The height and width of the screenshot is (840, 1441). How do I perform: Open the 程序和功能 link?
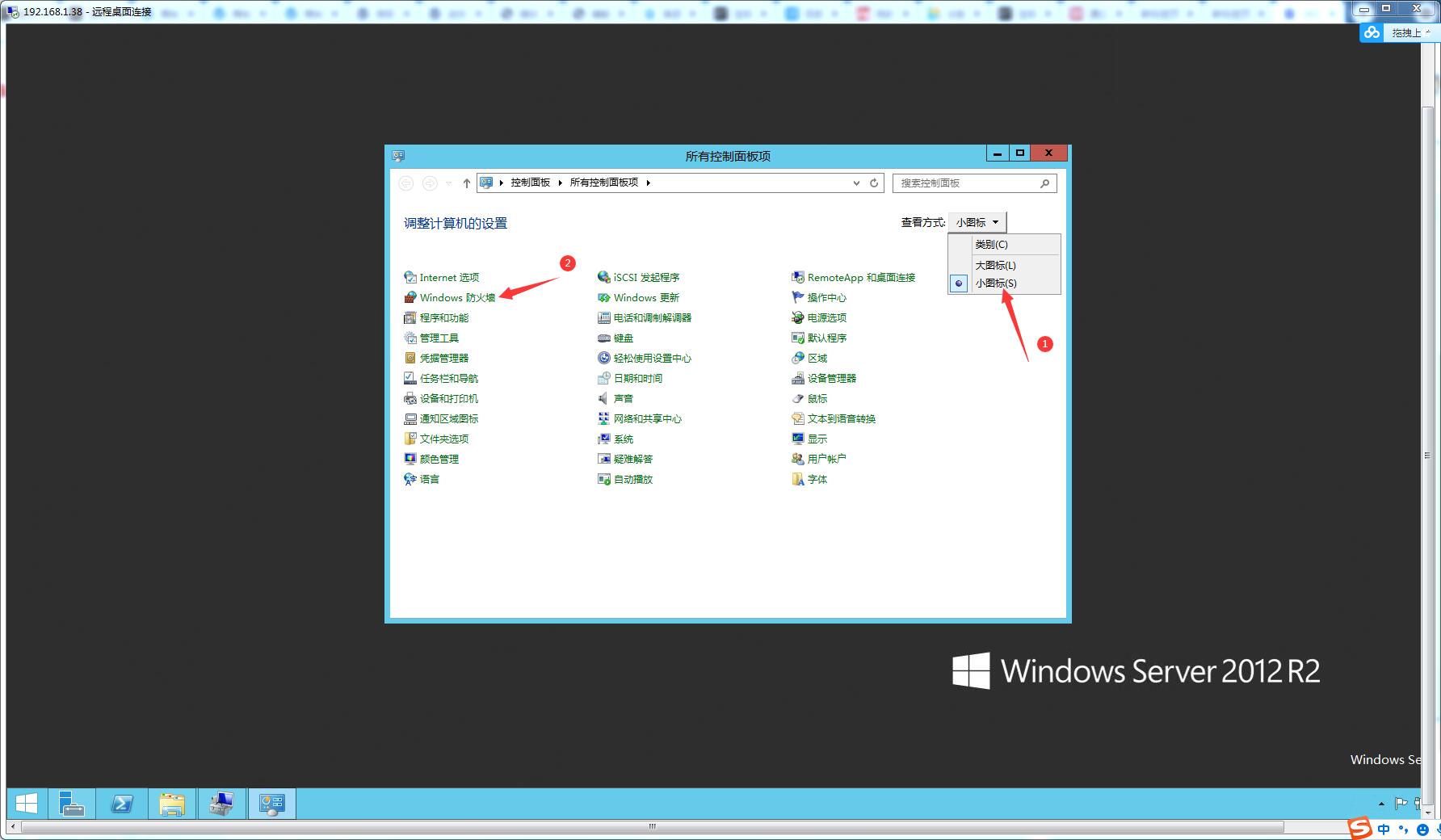443,318
